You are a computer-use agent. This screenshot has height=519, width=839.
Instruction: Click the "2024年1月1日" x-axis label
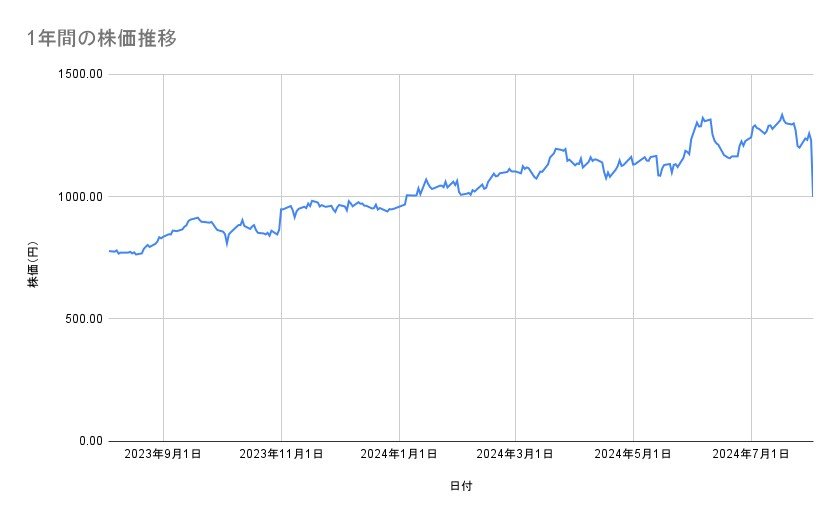coord(399,455)
